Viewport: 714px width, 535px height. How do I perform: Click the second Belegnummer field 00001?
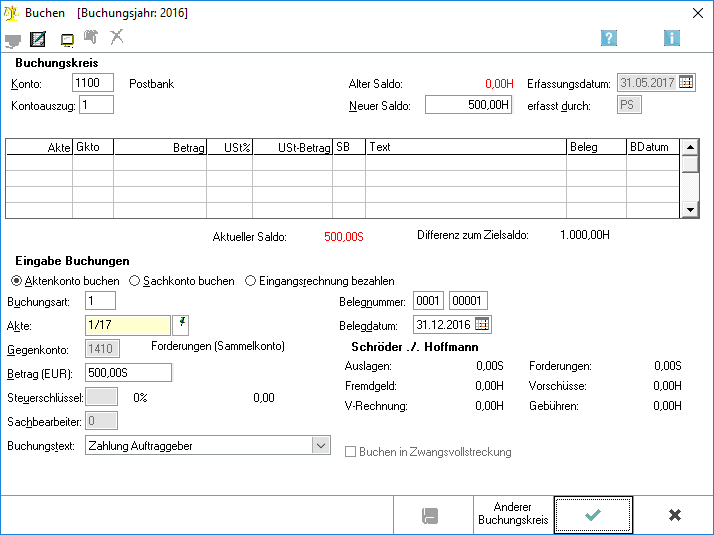tap(468, 301)
